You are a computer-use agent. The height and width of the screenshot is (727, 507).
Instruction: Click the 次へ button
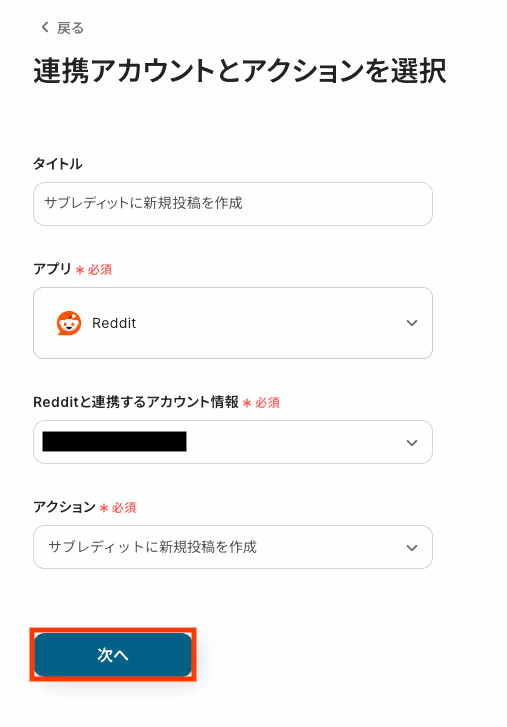pos(113,655)
